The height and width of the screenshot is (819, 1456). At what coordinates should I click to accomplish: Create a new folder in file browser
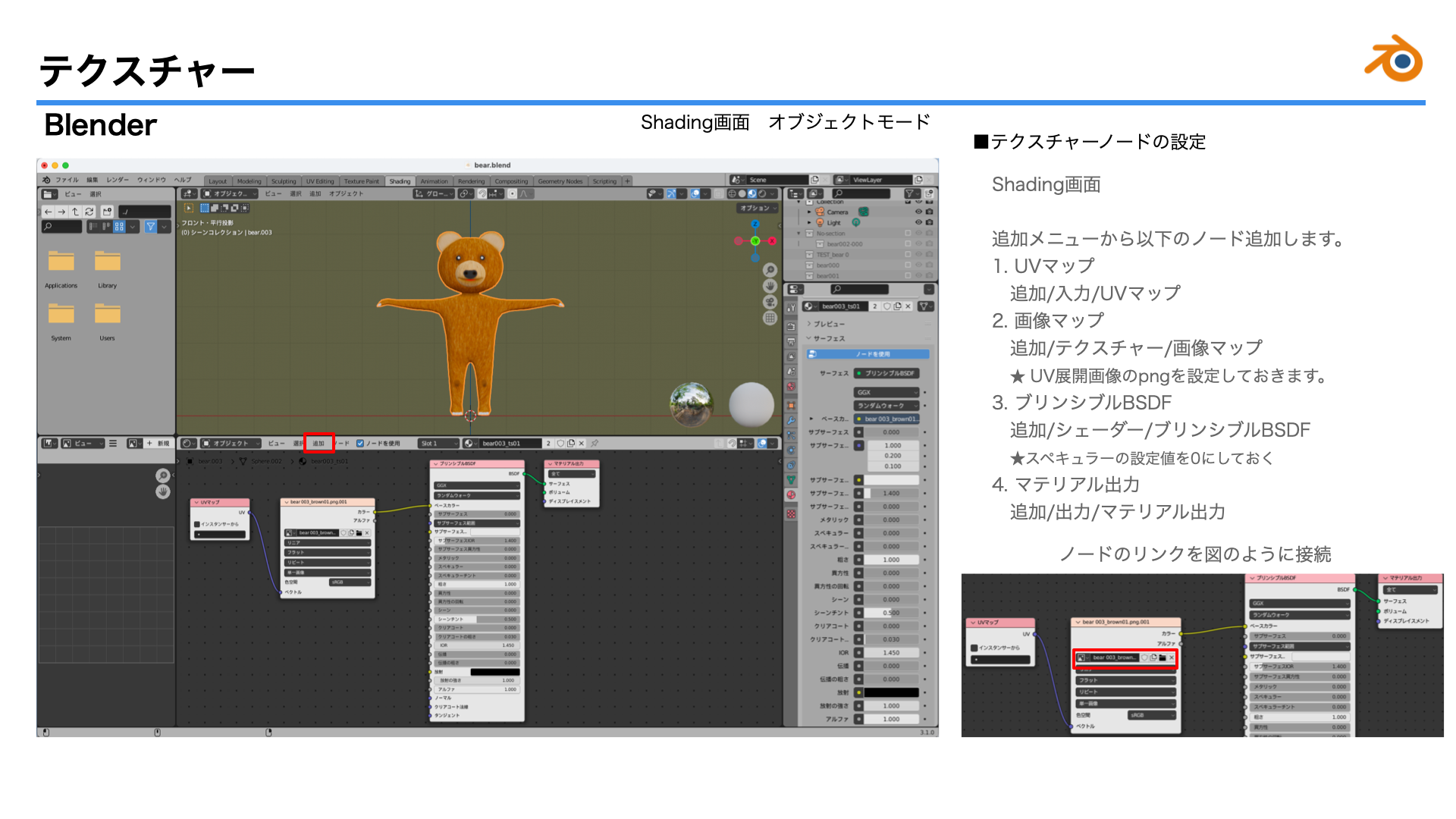107,212
